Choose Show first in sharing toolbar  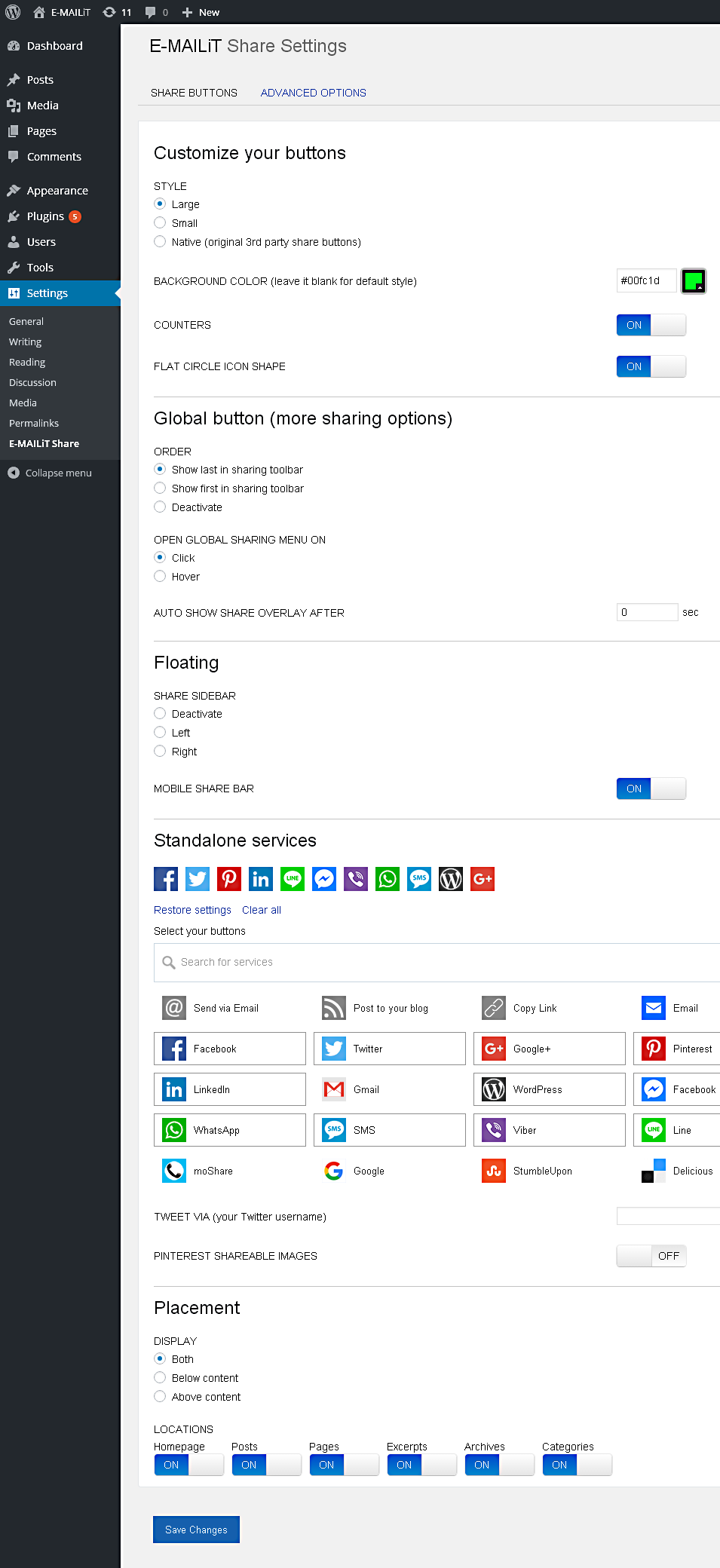pyautogui.click(x=160, y=488)
